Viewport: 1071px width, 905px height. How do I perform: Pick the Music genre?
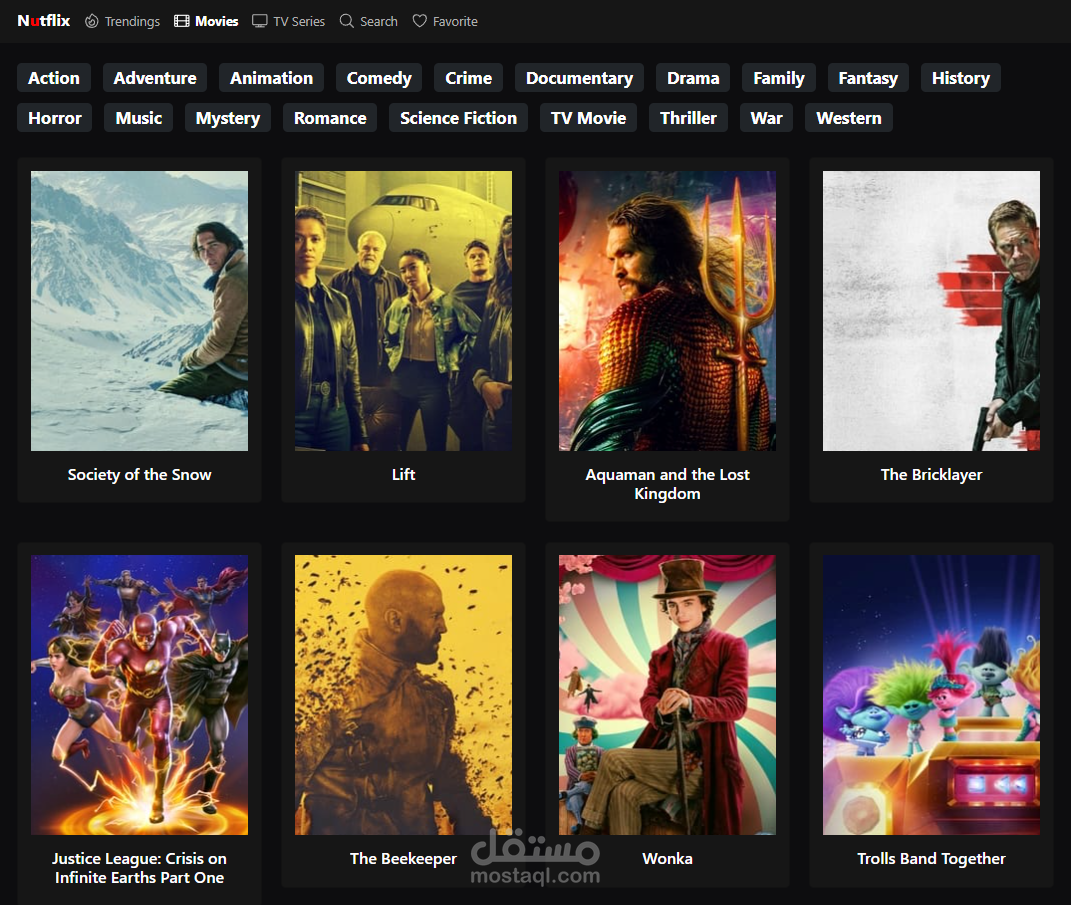[x=139, y=118]
